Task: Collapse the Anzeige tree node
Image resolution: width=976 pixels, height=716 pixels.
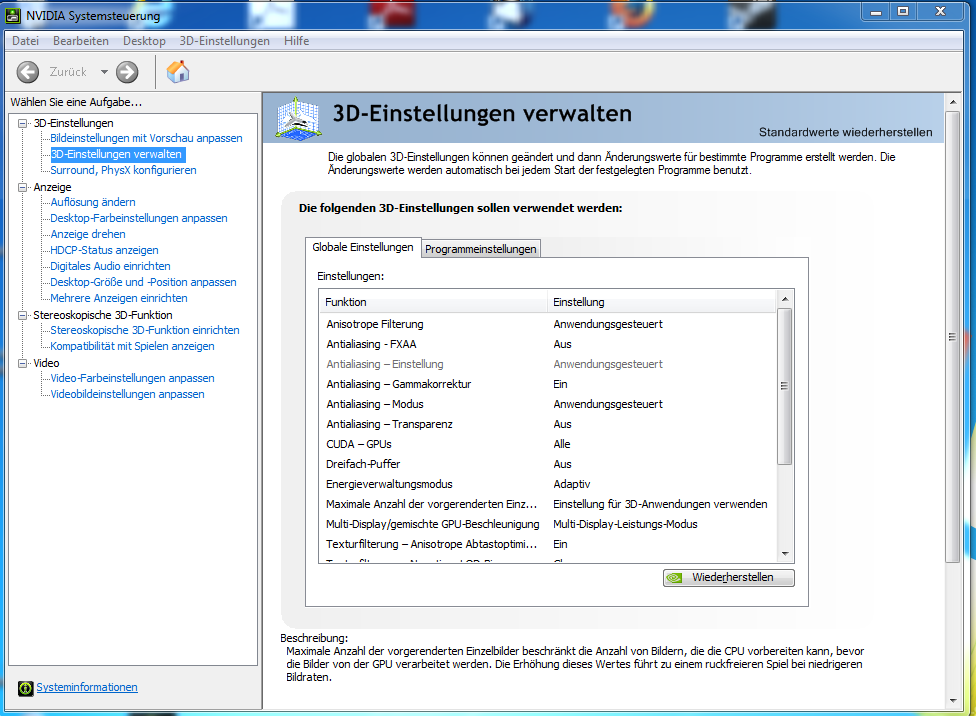Action: (22, 187)
